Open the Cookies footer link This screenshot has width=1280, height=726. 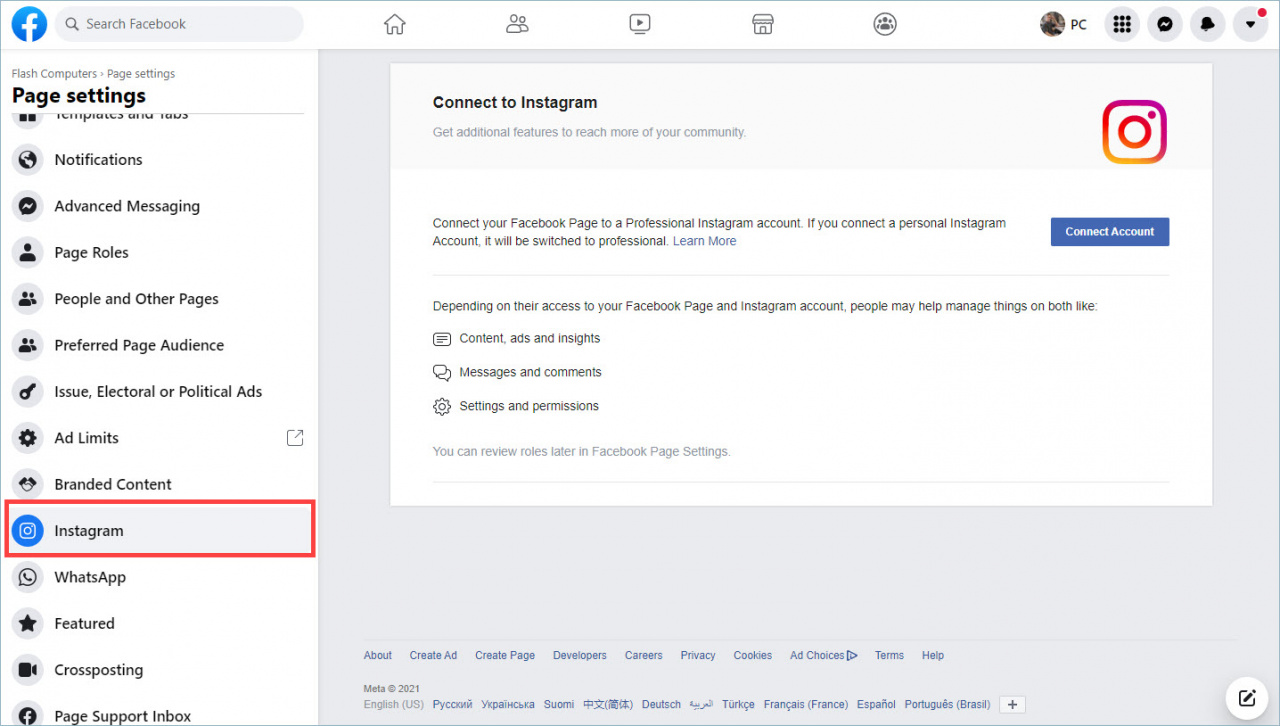(753, 656)
